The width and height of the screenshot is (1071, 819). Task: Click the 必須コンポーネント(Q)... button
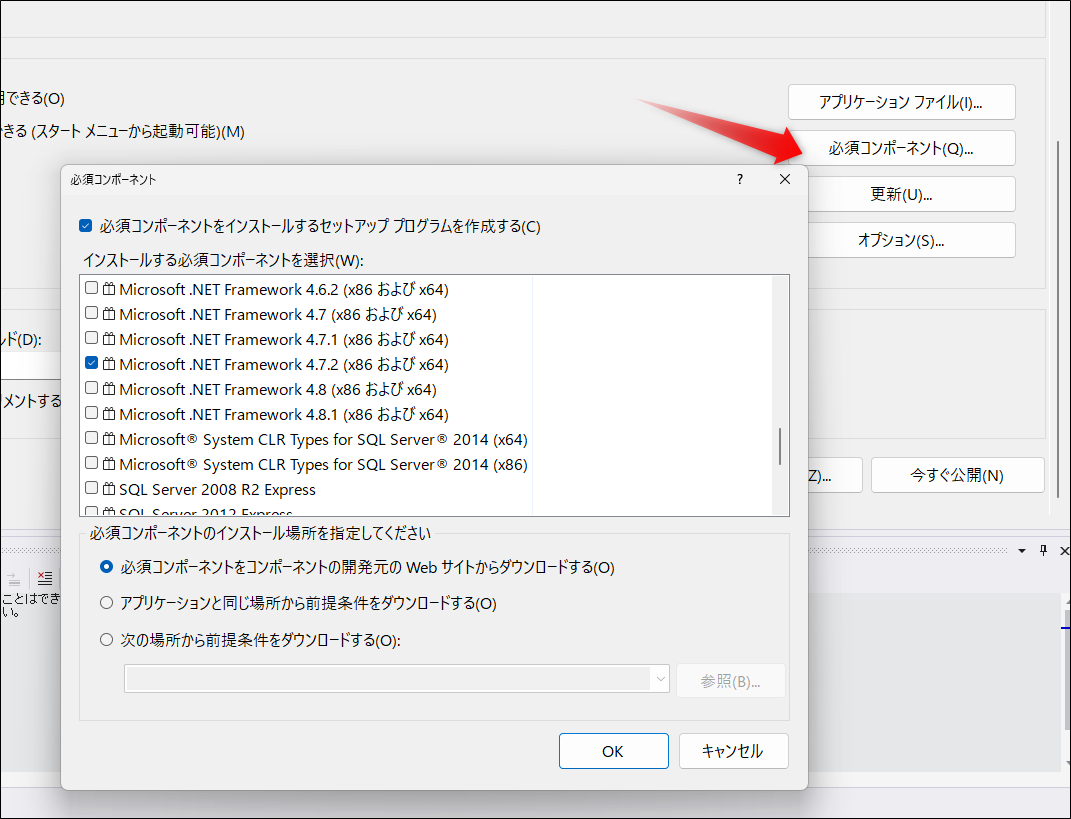point(901,148)
